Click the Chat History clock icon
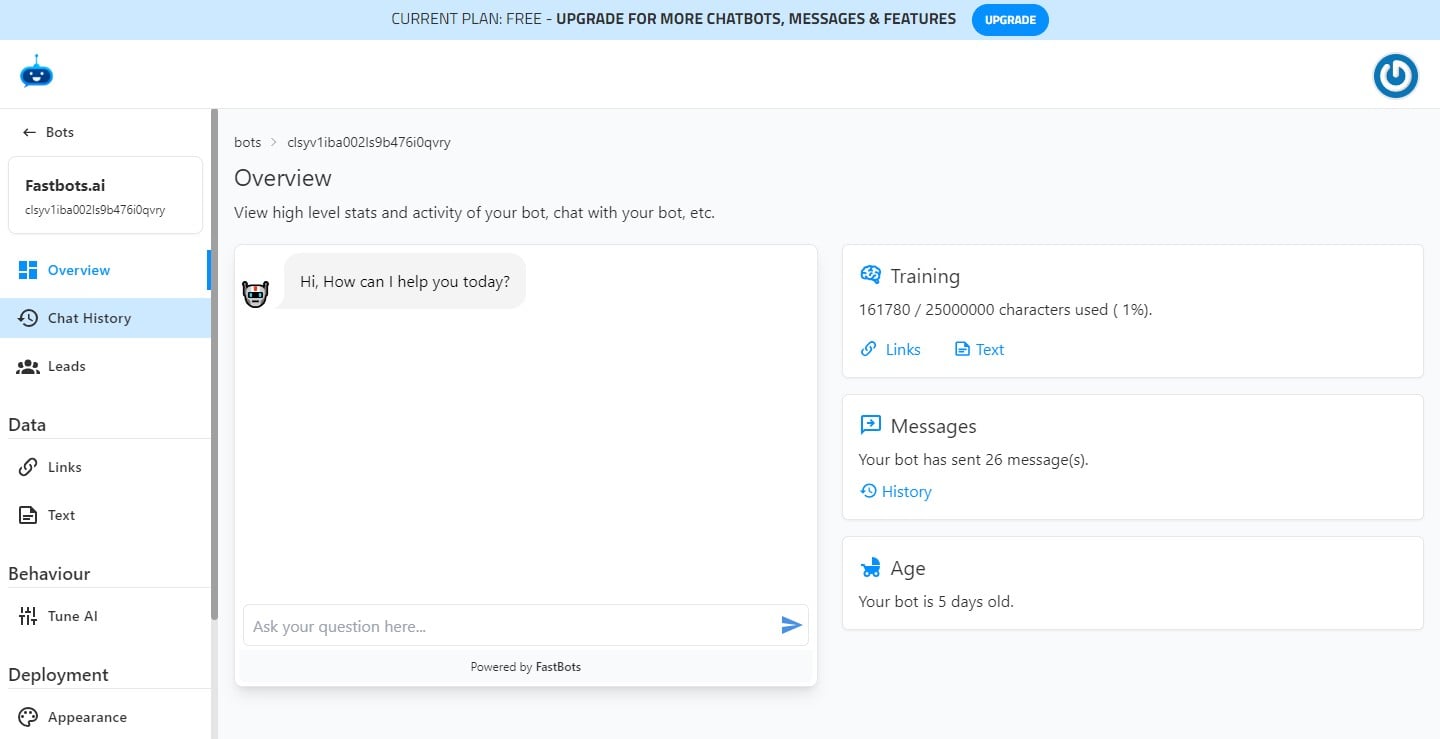Screen dimensions: 1440x739 (27, 318)
